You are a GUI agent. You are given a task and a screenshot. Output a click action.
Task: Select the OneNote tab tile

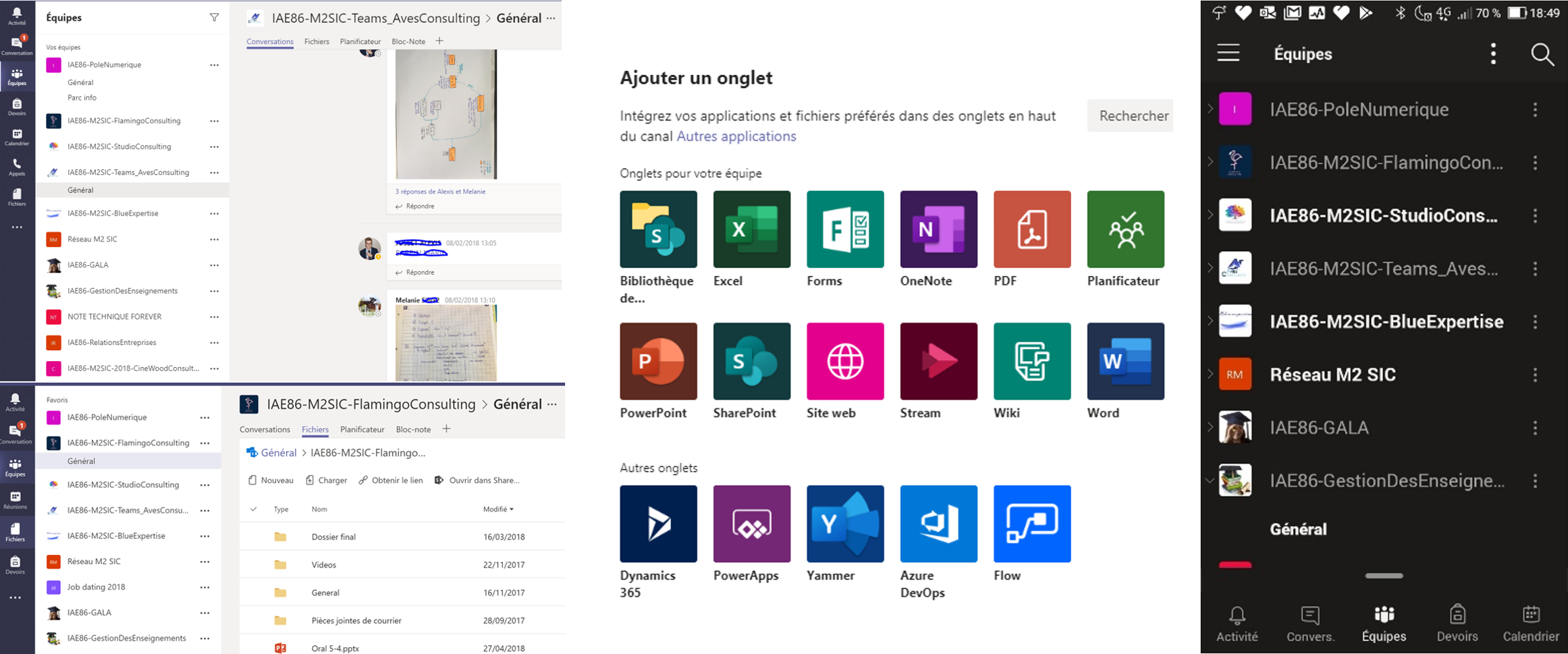[x=938, y=229]
